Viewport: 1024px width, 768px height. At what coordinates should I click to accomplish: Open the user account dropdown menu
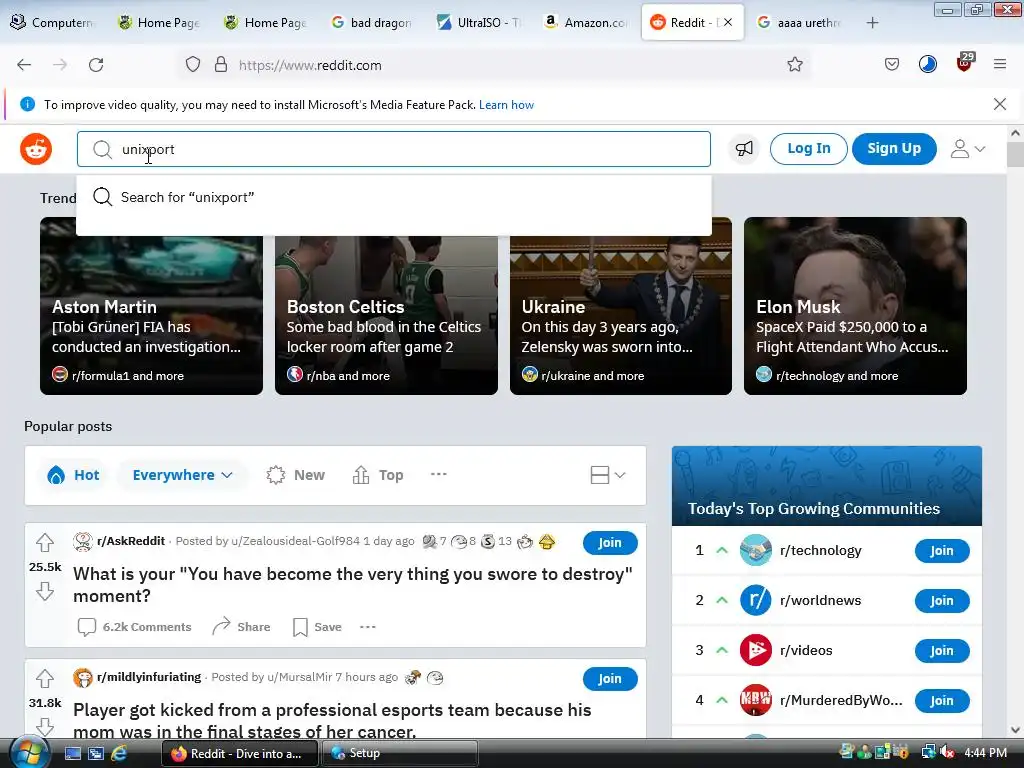tap(968, 149)
